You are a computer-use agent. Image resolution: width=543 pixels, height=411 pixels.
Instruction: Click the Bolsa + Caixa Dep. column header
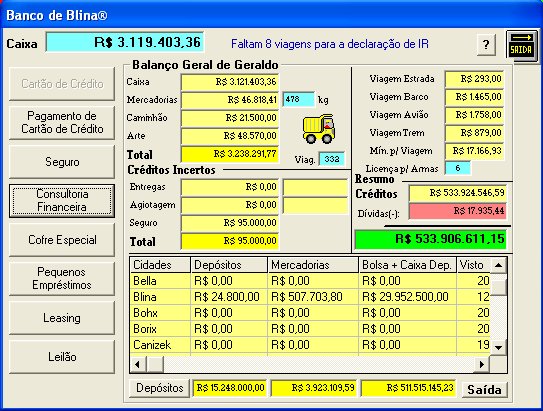pyautogui.click(x=408, y=265)
